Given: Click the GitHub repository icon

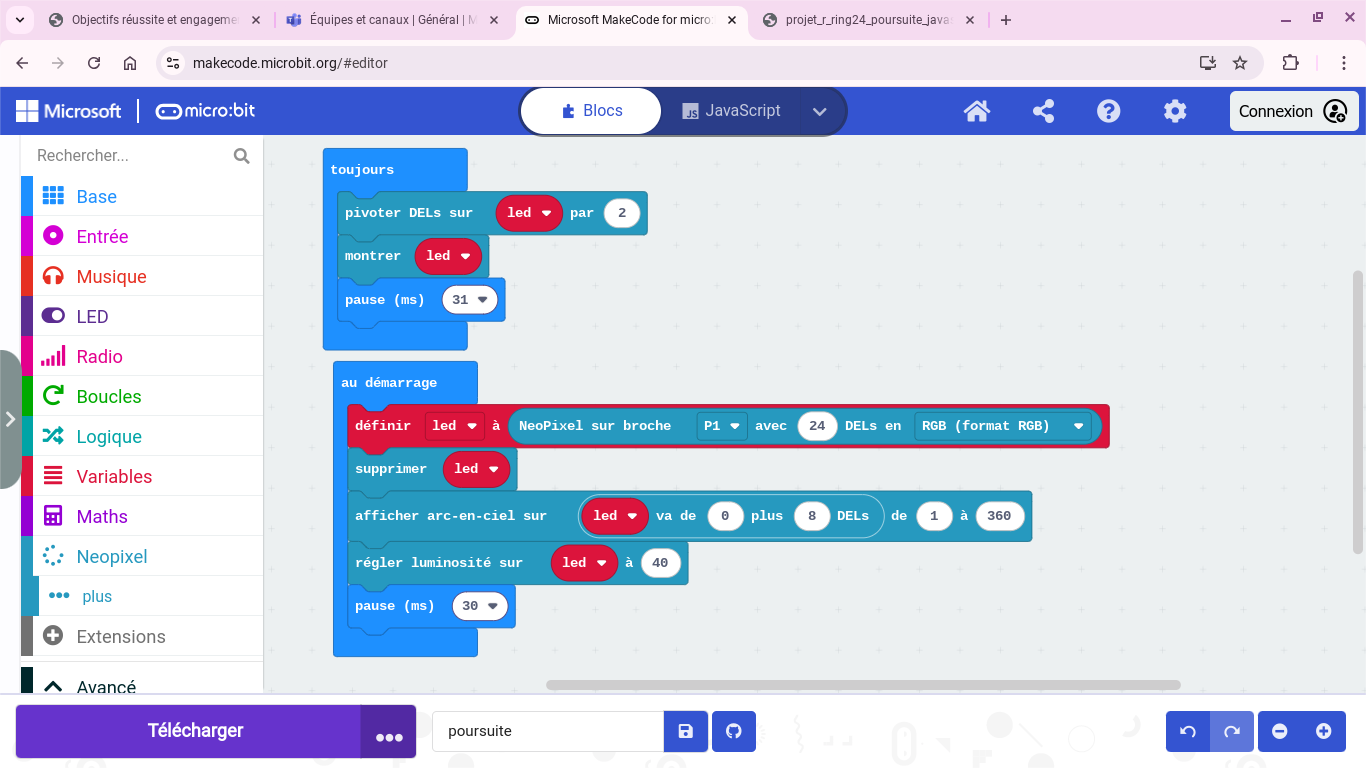Looking at the screenshot, I should click(x=734, y=731).
